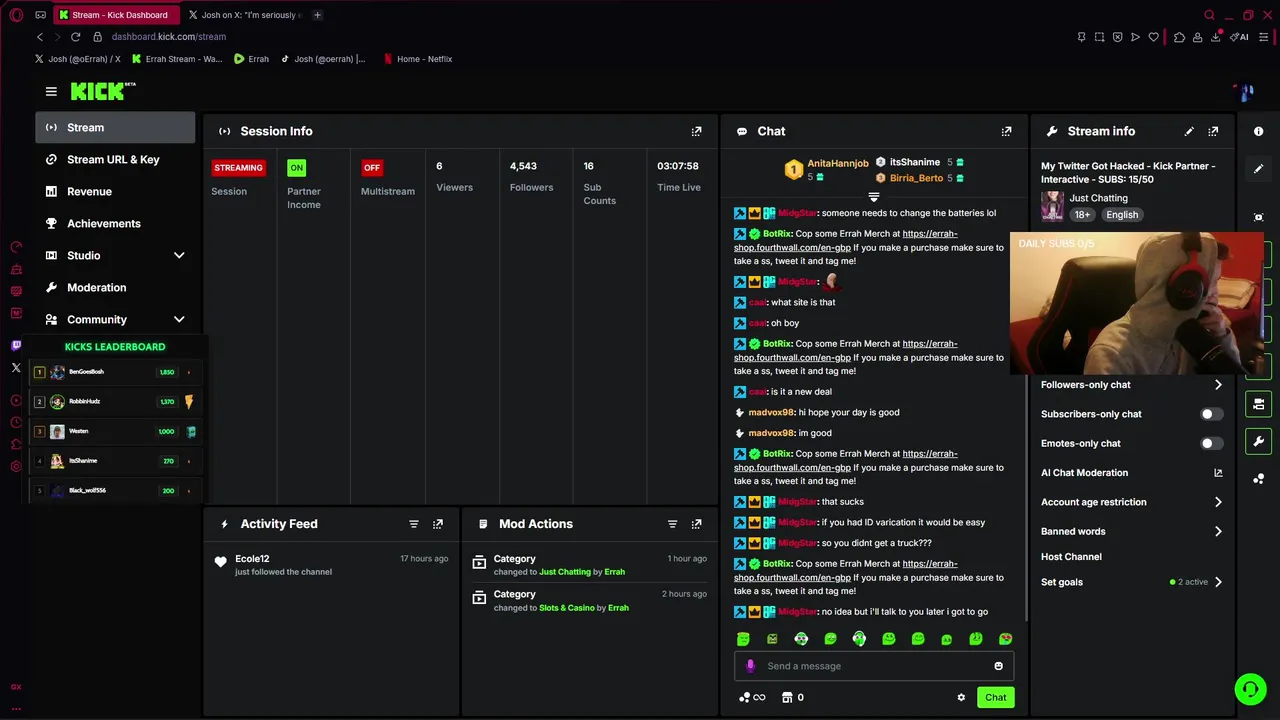This screenshot has width=1280, height=720.
Task: Pop out the Chat panel
Action: 1006,131
